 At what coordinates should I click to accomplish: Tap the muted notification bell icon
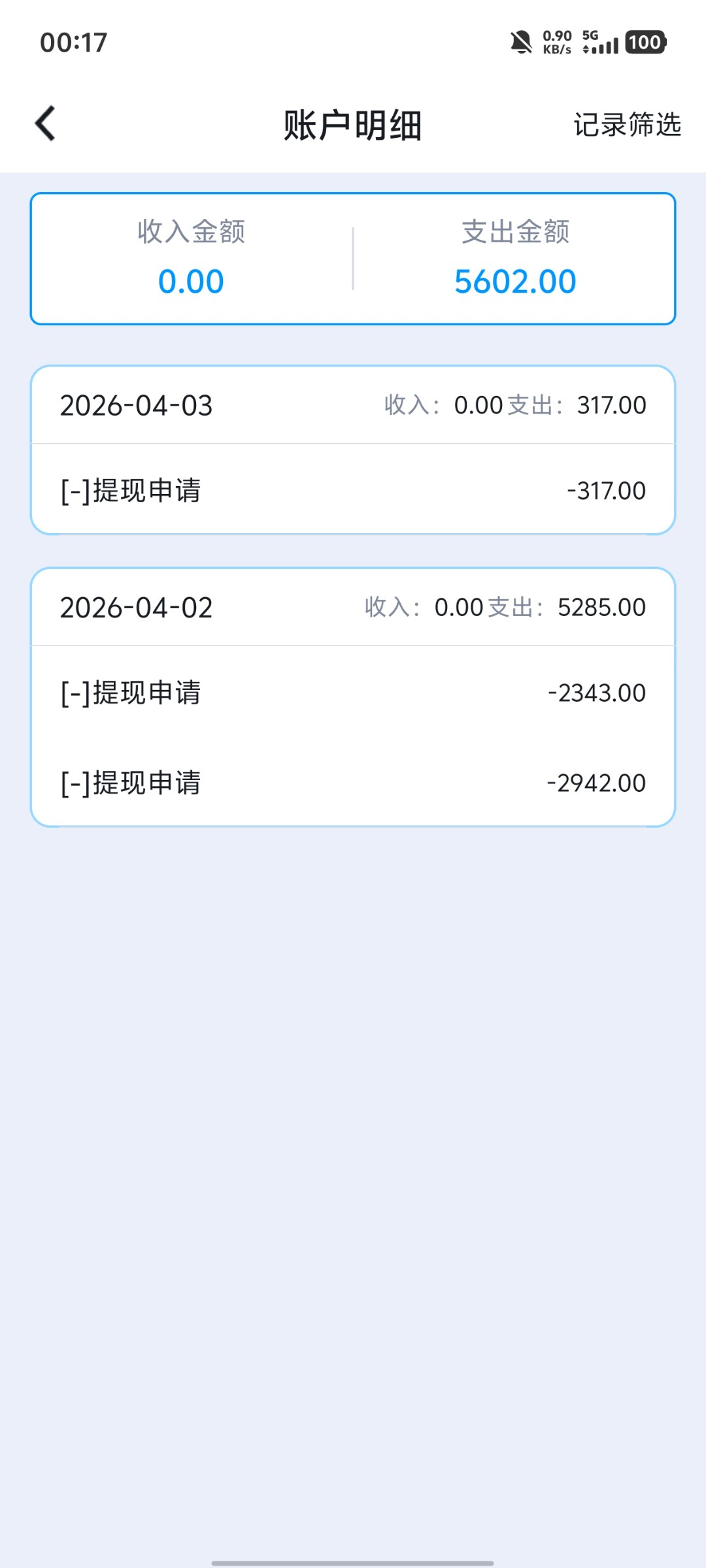[x=521, y=42]
